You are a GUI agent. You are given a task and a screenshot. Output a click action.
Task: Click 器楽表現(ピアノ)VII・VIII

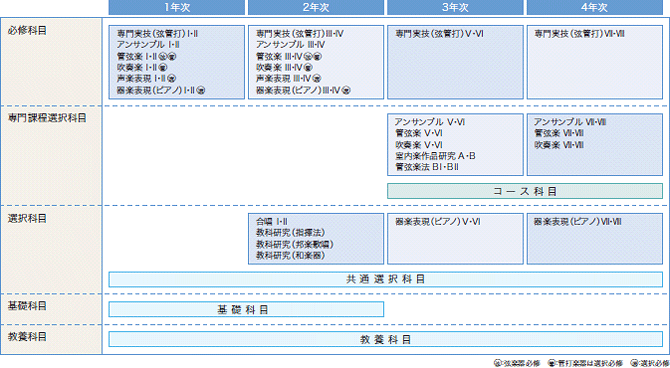point(578,222)
